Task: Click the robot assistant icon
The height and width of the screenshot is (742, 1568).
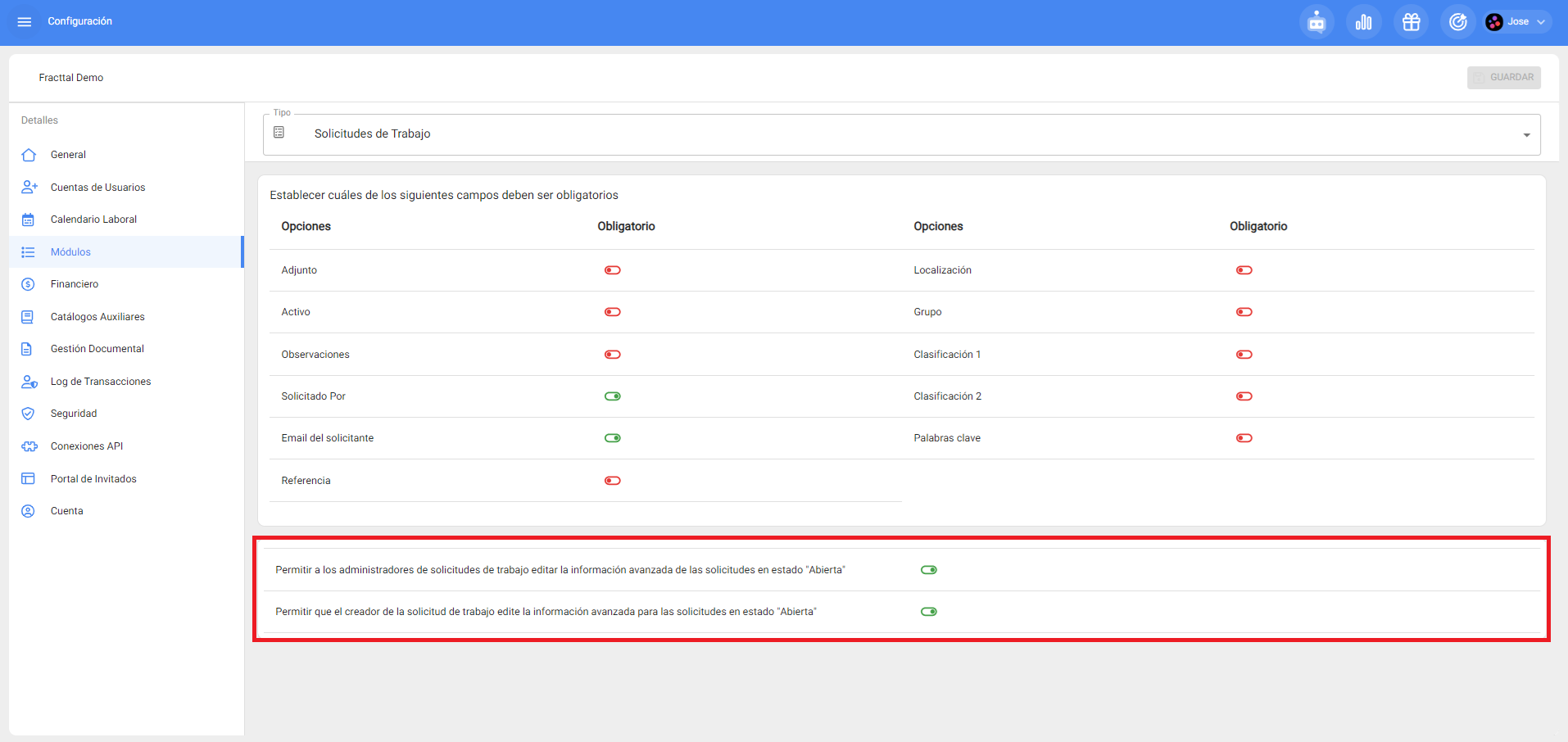Action: click(1316, 22)
